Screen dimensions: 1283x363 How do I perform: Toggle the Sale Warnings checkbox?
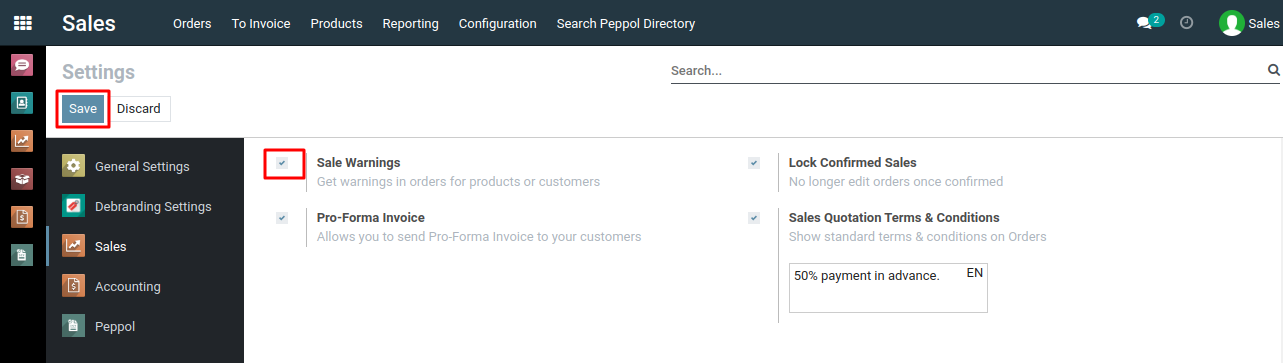click(282, 163)
